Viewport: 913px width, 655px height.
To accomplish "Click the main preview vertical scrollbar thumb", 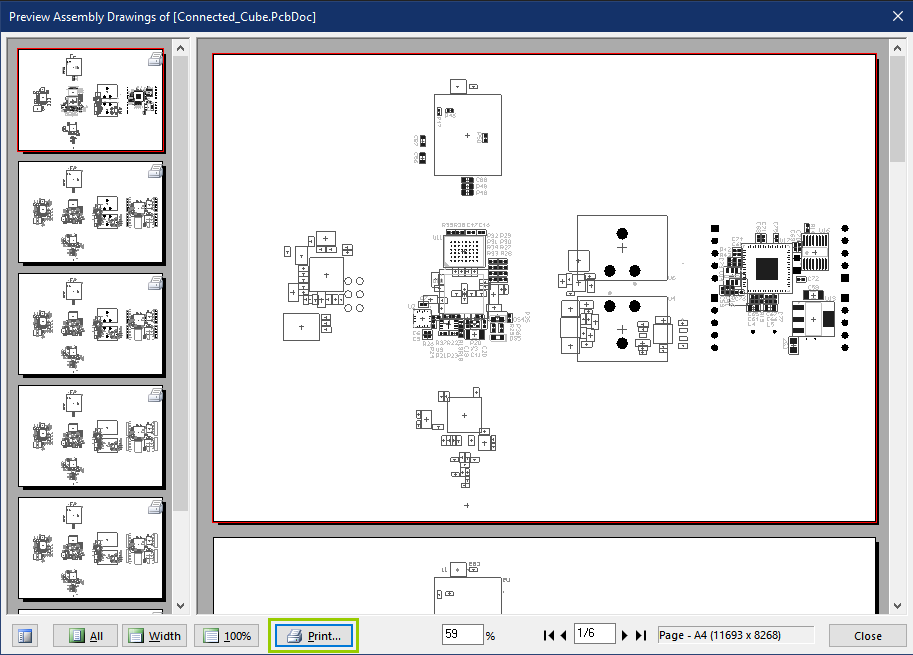I will coord(897,109).
